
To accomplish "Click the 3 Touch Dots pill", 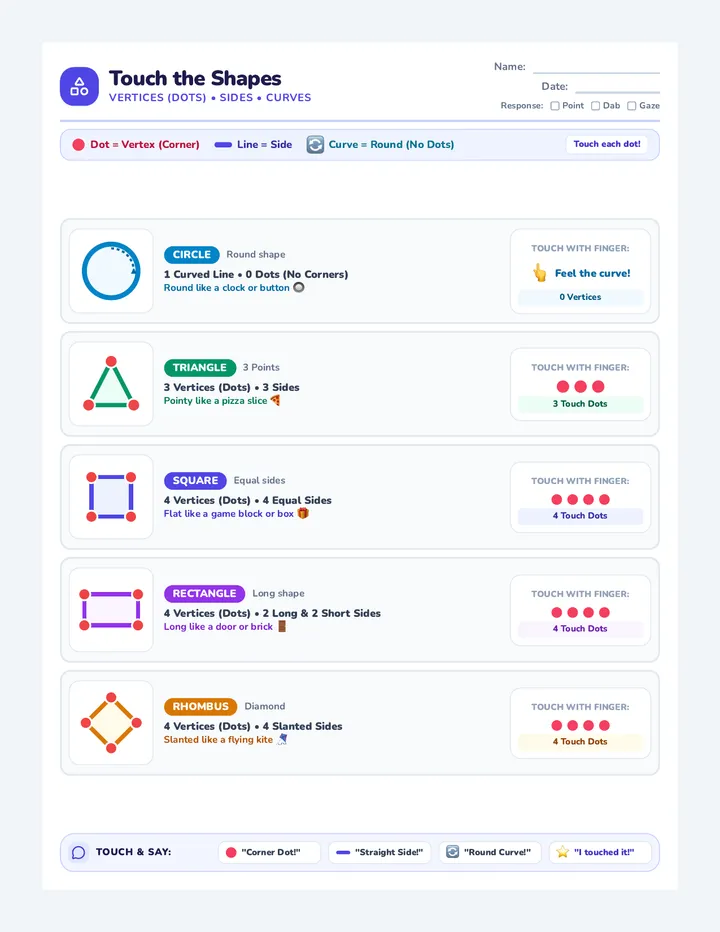I will pos(580,404).
